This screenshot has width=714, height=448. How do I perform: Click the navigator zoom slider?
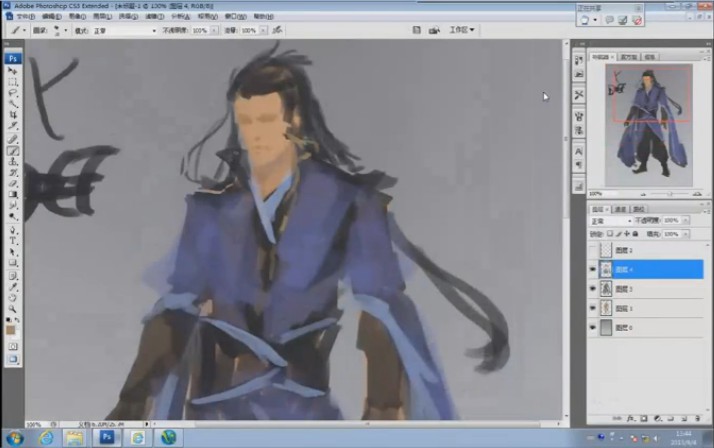tap(670, 194)
